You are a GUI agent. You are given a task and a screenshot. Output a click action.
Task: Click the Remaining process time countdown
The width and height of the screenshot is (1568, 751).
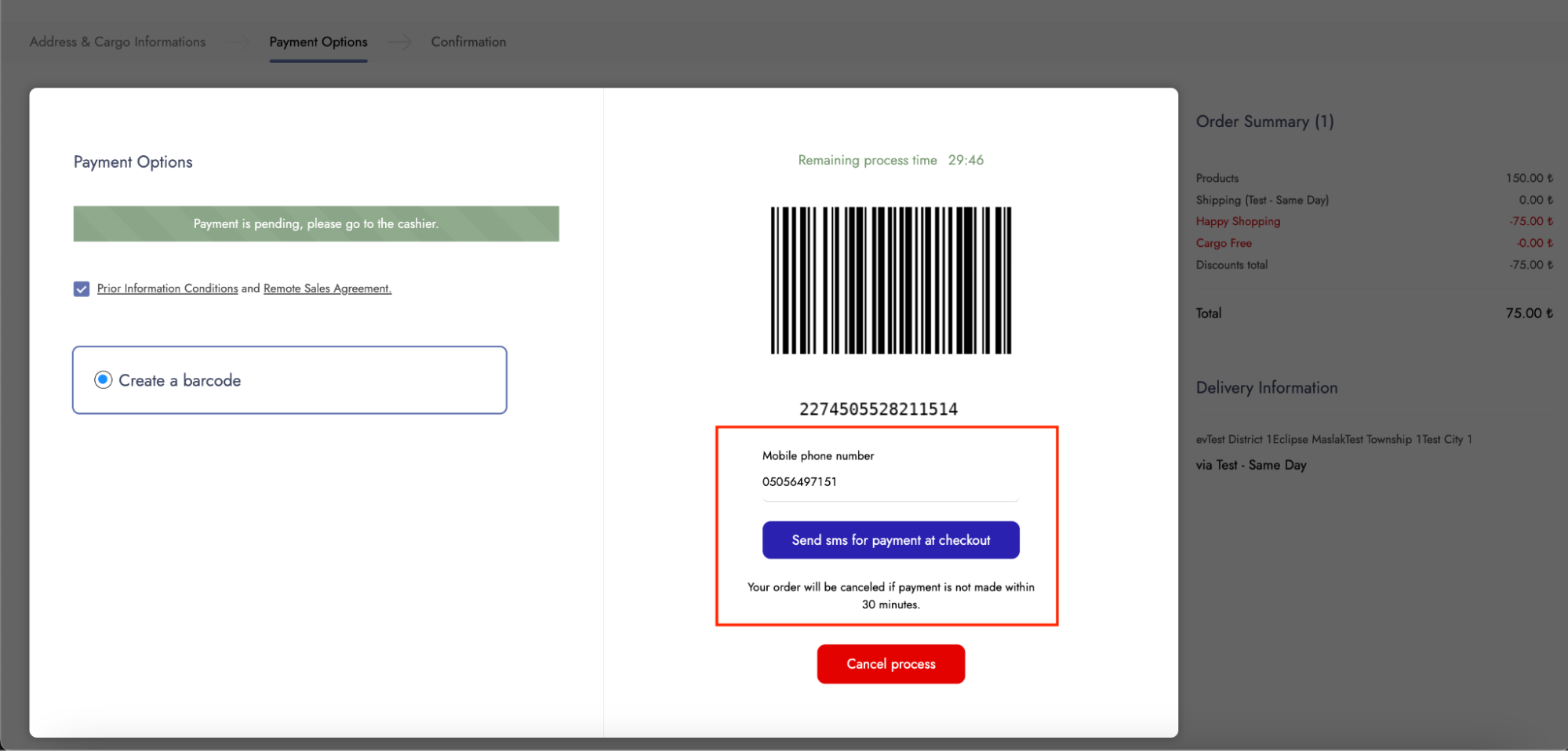point(890,161)
